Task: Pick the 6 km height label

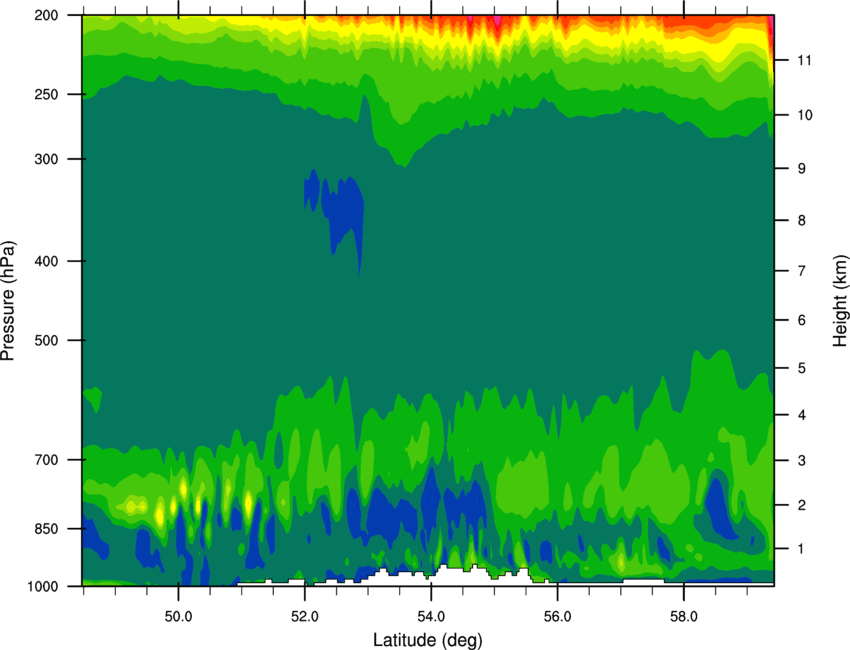Action: pyautogui.click(x=802, y=320)
